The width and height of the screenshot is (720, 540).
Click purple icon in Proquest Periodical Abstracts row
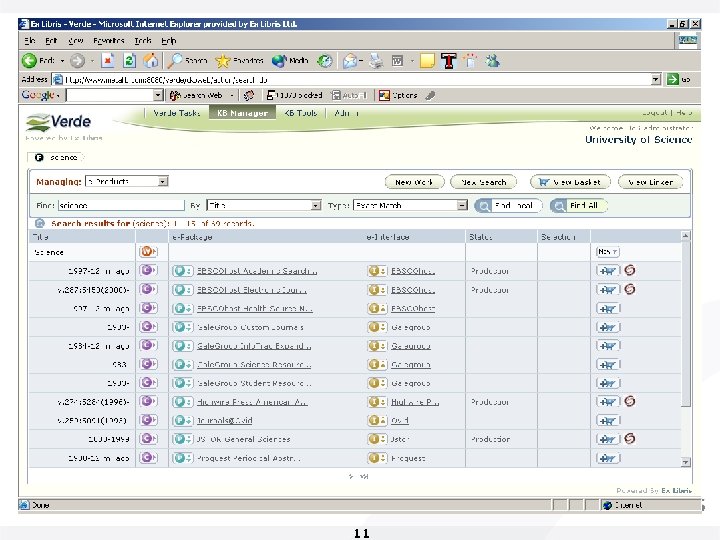[x=148, y=457]
